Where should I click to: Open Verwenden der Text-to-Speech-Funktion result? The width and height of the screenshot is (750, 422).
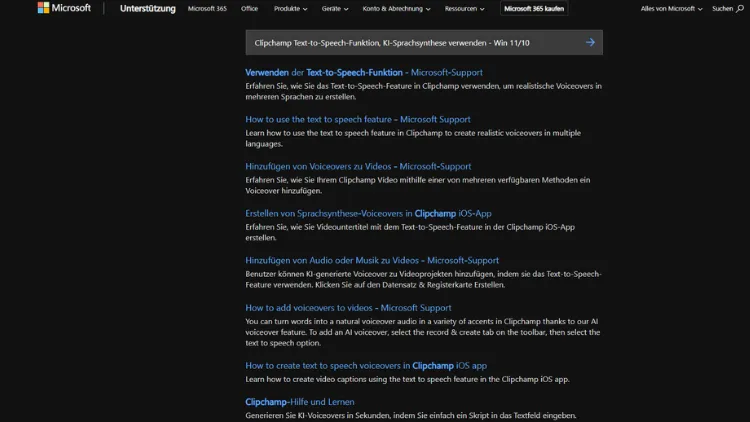(364, 73)
